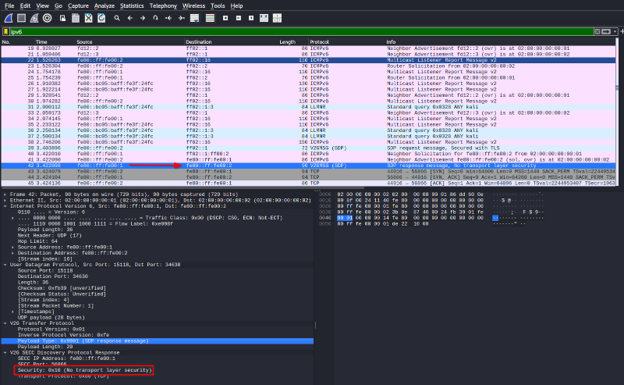Screen dimensions: 624x385
Task: Open the Analyze menu
Action: tap(104, 6)
